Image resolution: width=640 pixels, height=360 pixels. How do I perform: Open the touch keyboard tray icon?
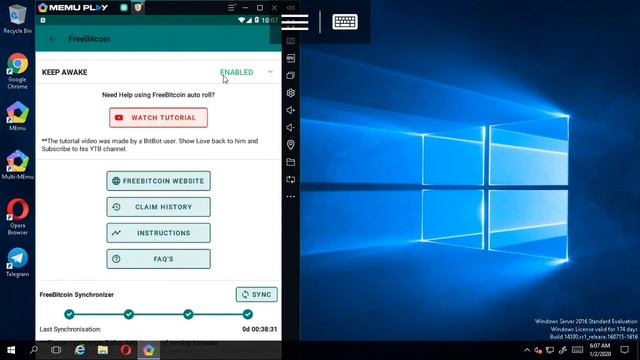[x=578, y=350]
